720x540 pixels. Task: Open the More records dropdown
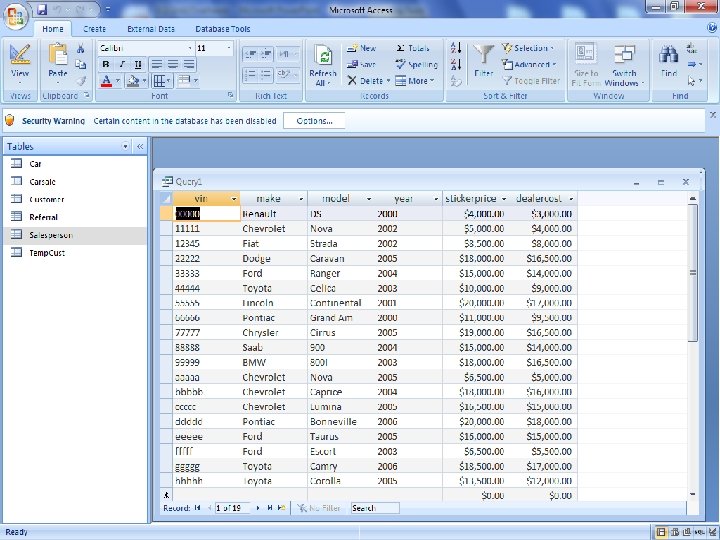[x=415, y=81]
